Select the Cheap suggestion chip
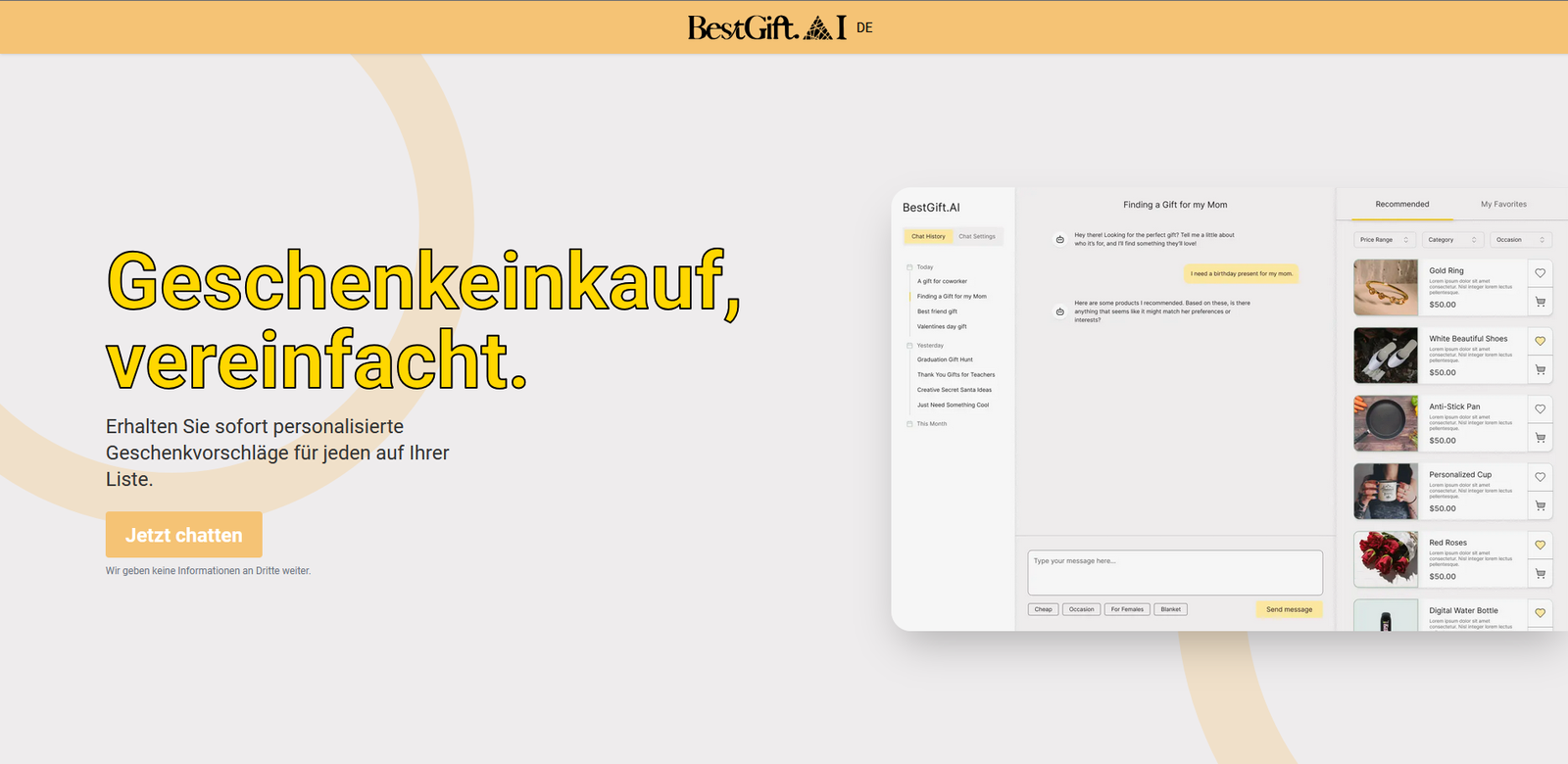The height and width of the screenshot is (764, 1568). point(1044,609)
